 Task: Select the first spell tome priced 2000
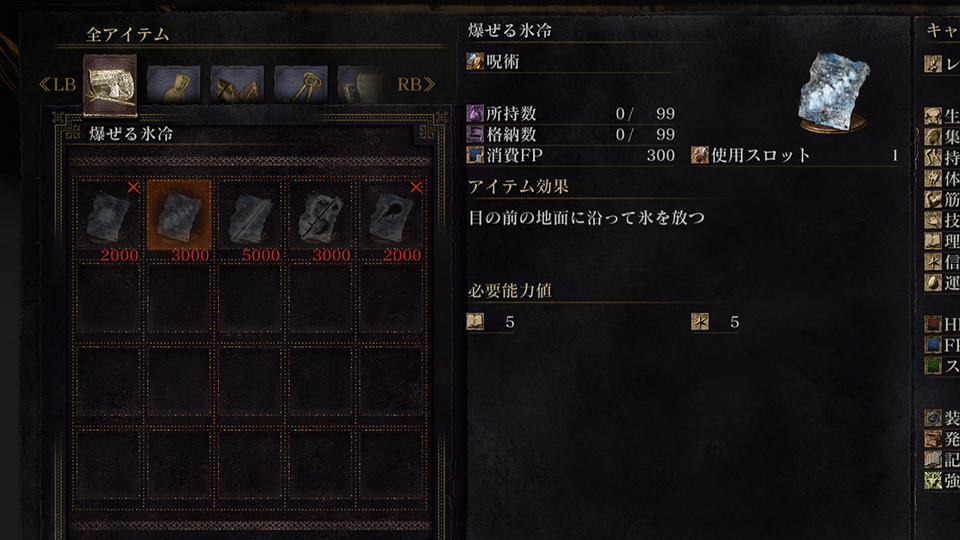coord(108,221)
